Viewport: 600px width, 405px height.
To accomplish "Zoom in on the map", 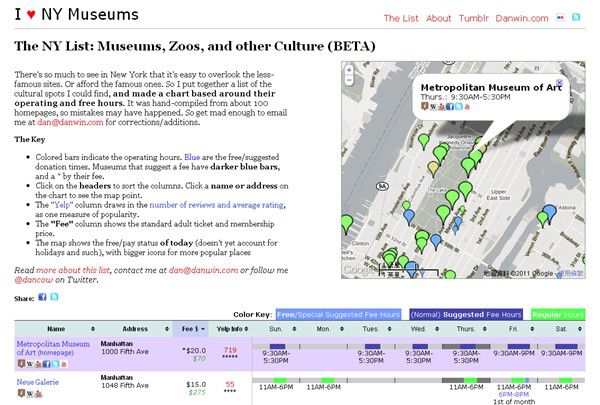I will click(349, 70).
